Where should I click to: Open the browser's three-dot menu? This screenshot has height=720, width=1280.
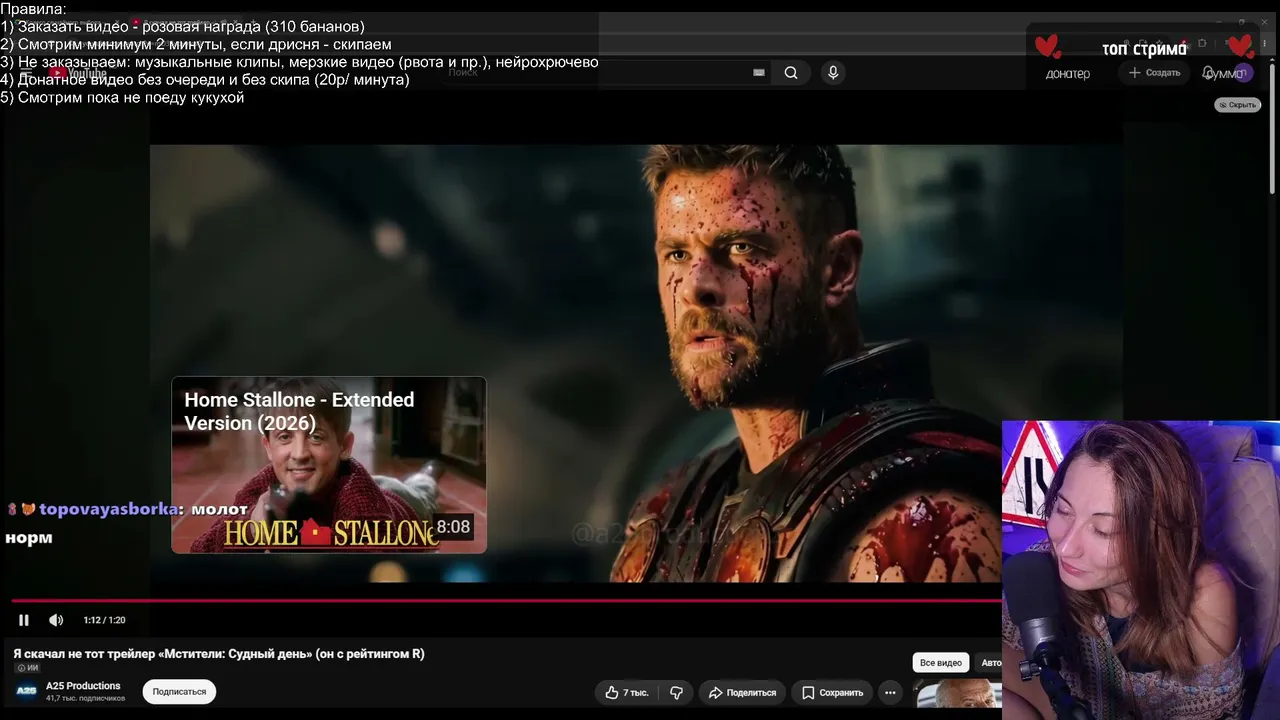(x=1265, y=44)
